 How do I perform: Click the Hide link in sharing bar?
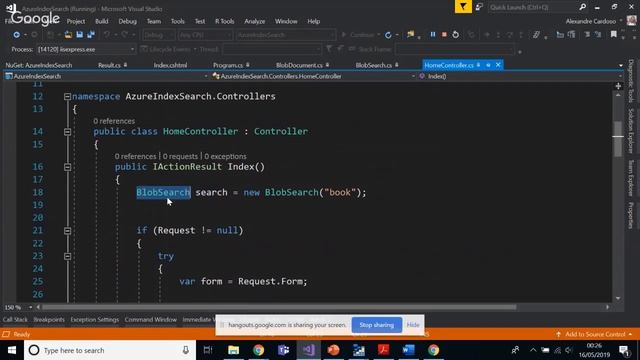point(413,325)
